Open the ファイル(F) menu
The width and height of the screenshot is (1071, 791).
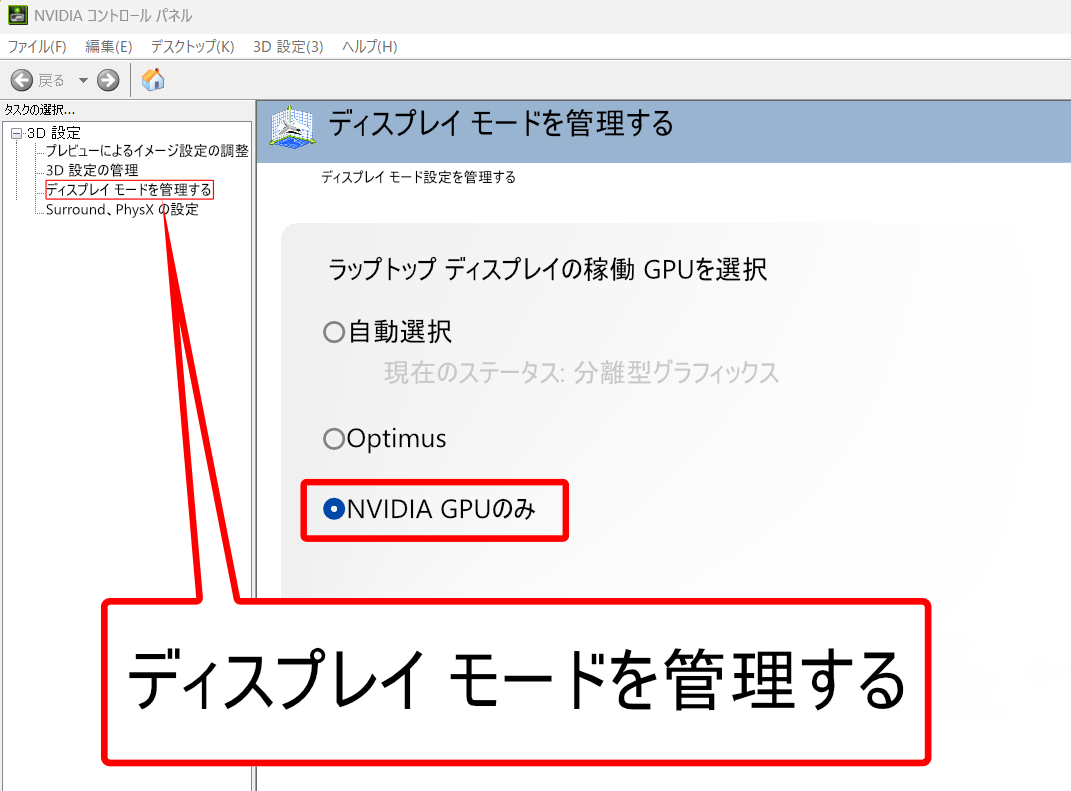[x=37, y=47]
